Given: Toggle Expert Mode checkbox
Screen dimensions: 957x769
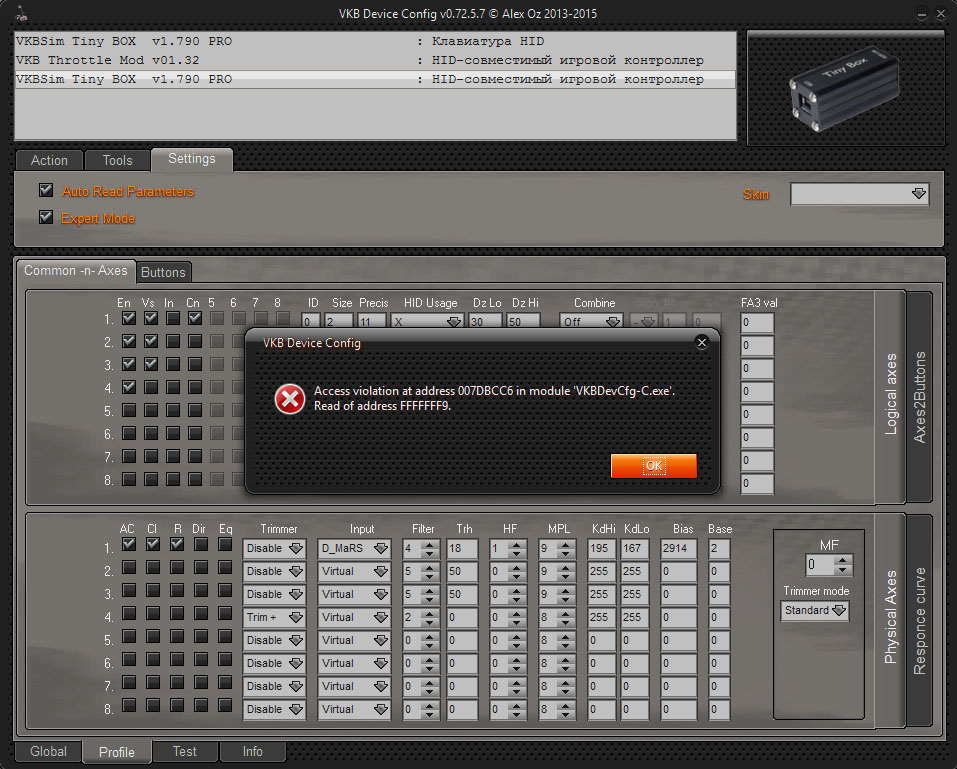Looking at the screenshot, I should pyautogui.click(x=46, y=217).
